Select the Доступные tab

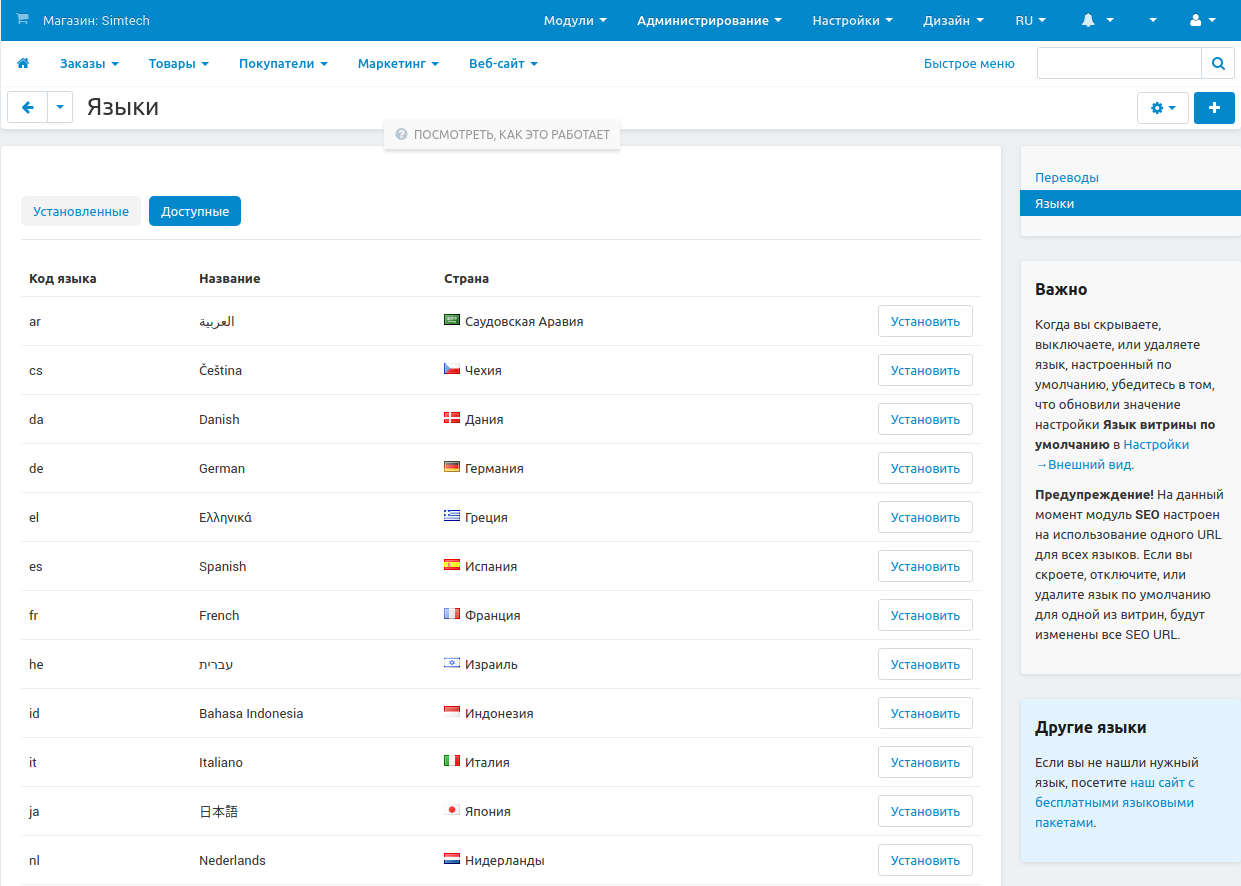pyautogui.click(x=195, y=211)
